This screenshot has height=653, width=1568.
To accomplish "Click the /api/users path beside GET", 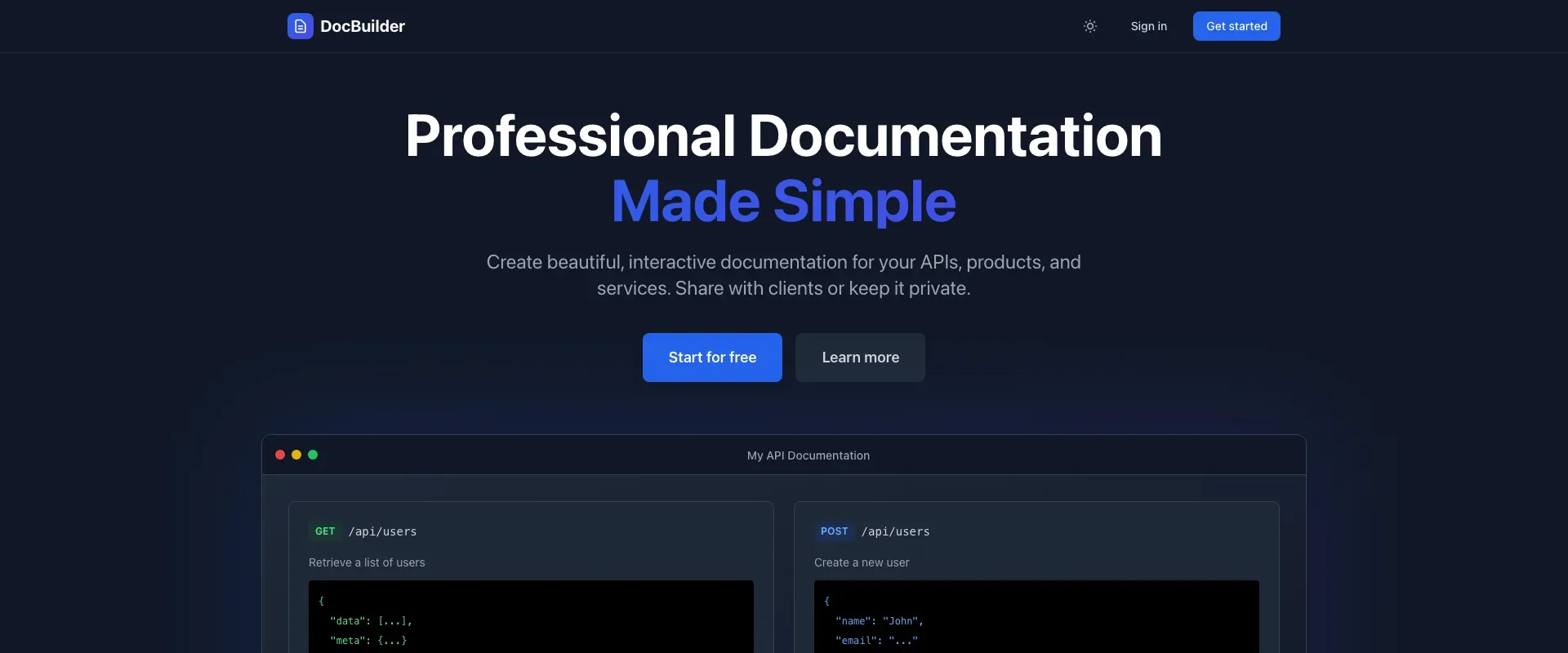I will point(382,531).
